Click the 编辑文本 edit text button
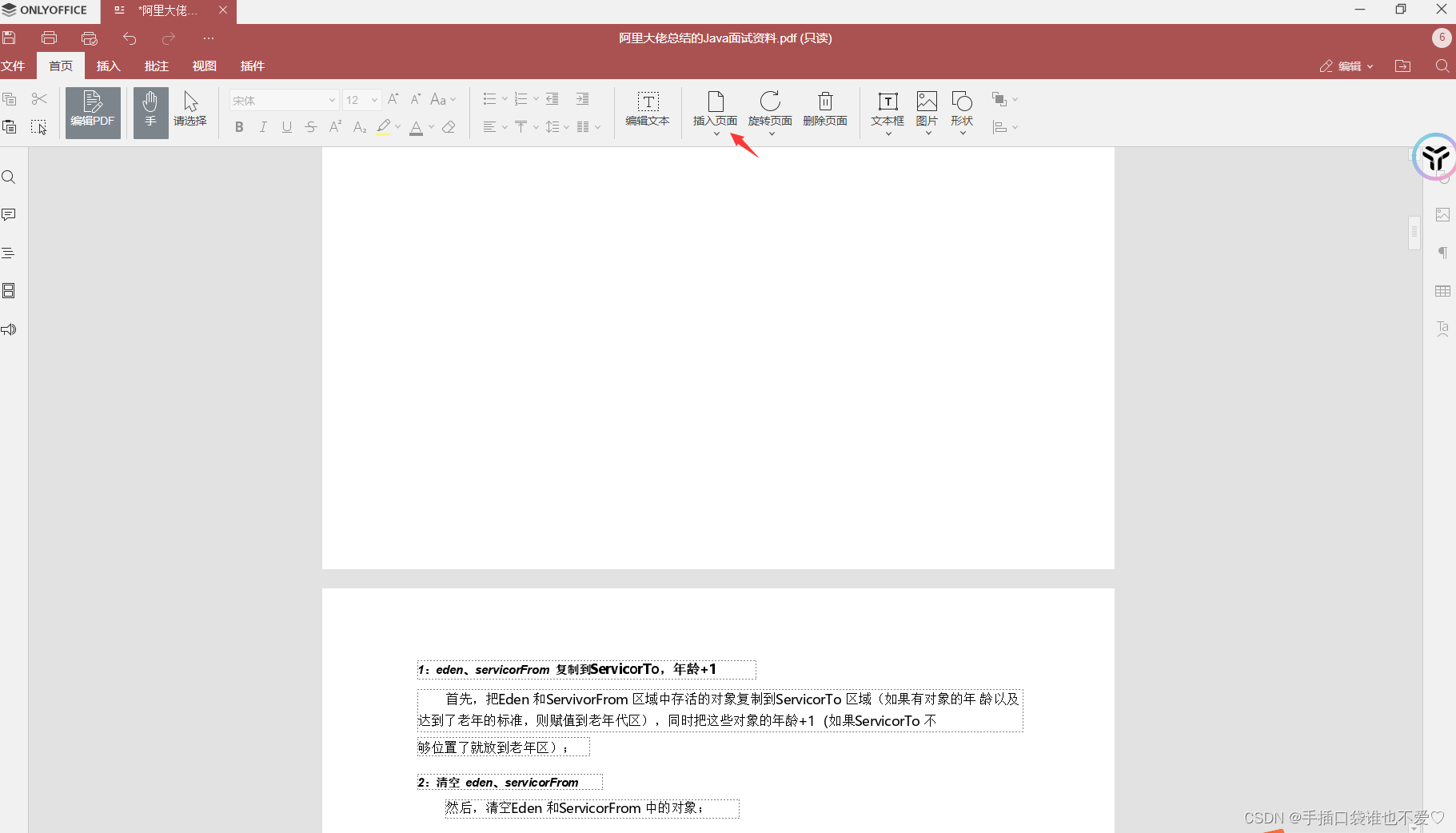 648,110
